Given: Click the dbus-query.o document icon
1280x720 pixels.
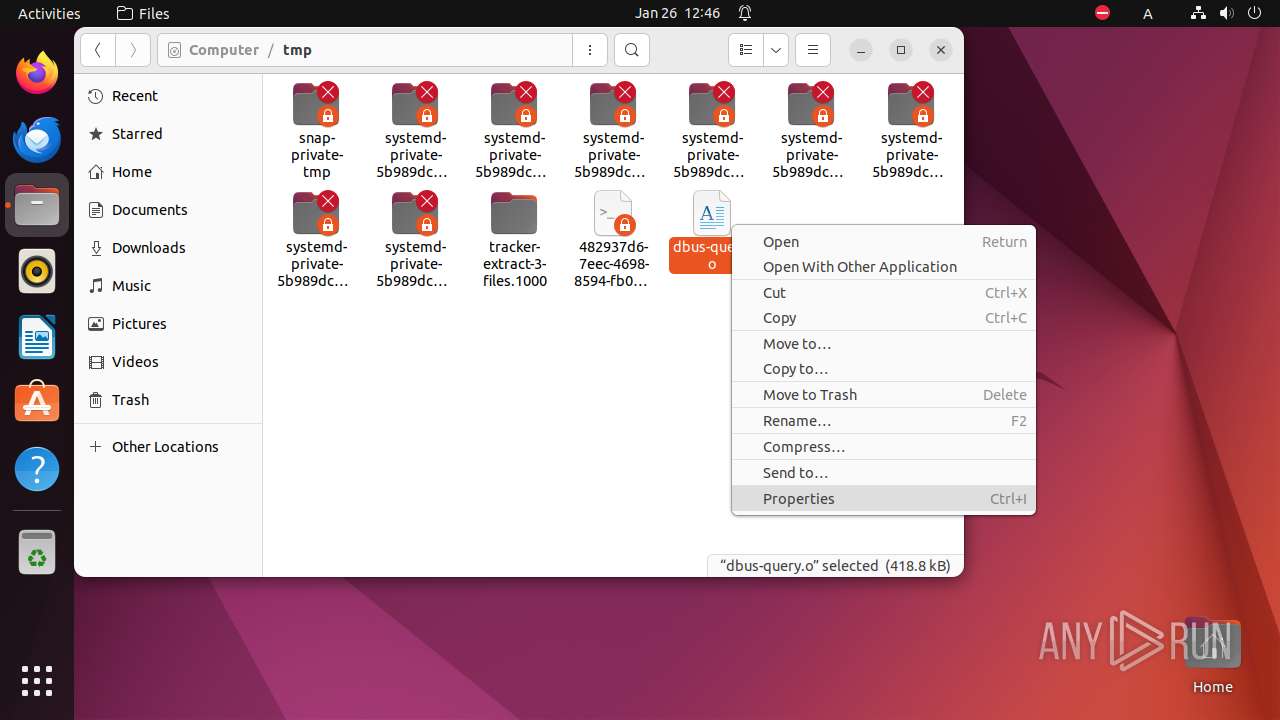Looking at the screenshot, I should (x=712, y=212).
